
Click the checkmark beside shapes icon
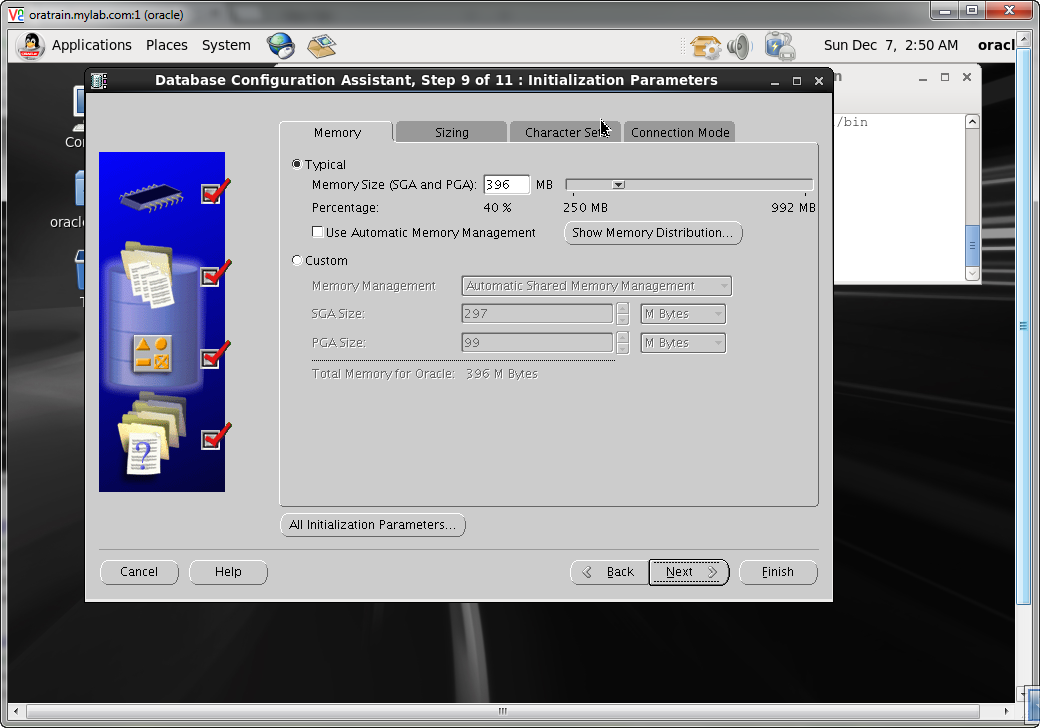[215, 355]
